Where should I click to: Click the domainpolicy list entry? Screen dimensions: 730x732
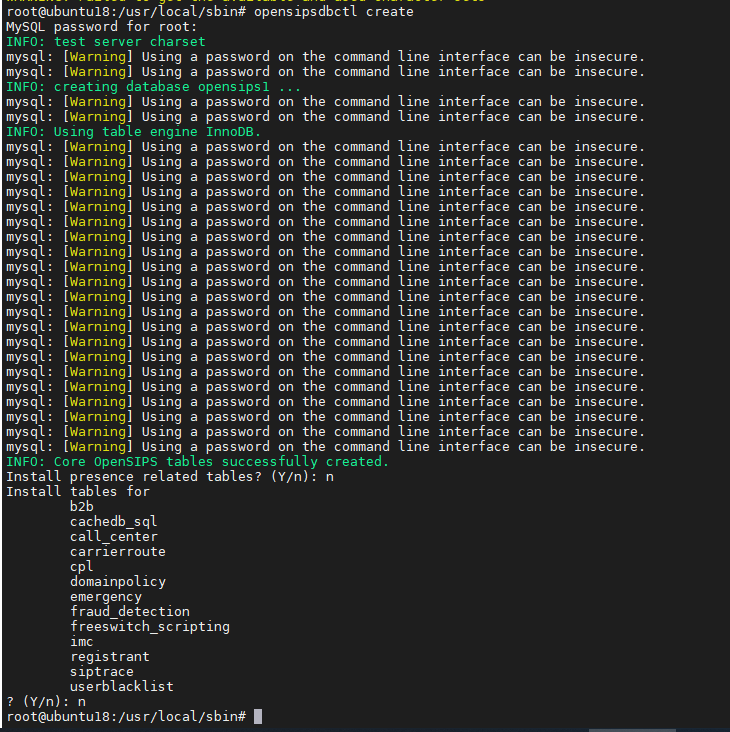point(117,582)
